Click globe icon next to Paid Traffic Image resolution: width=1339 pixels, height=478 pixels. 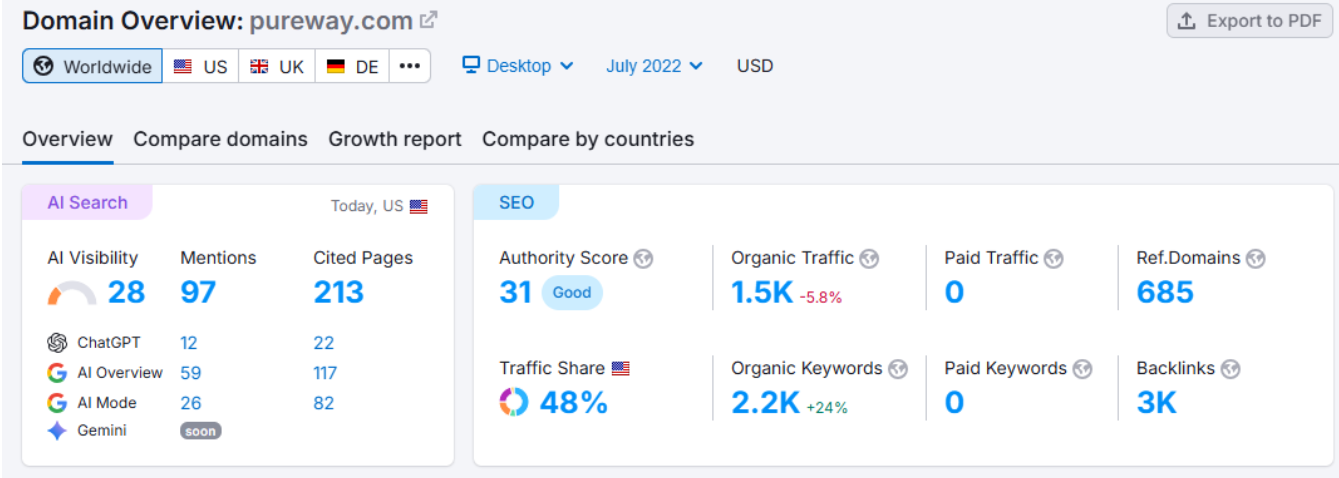(1054, 258)
